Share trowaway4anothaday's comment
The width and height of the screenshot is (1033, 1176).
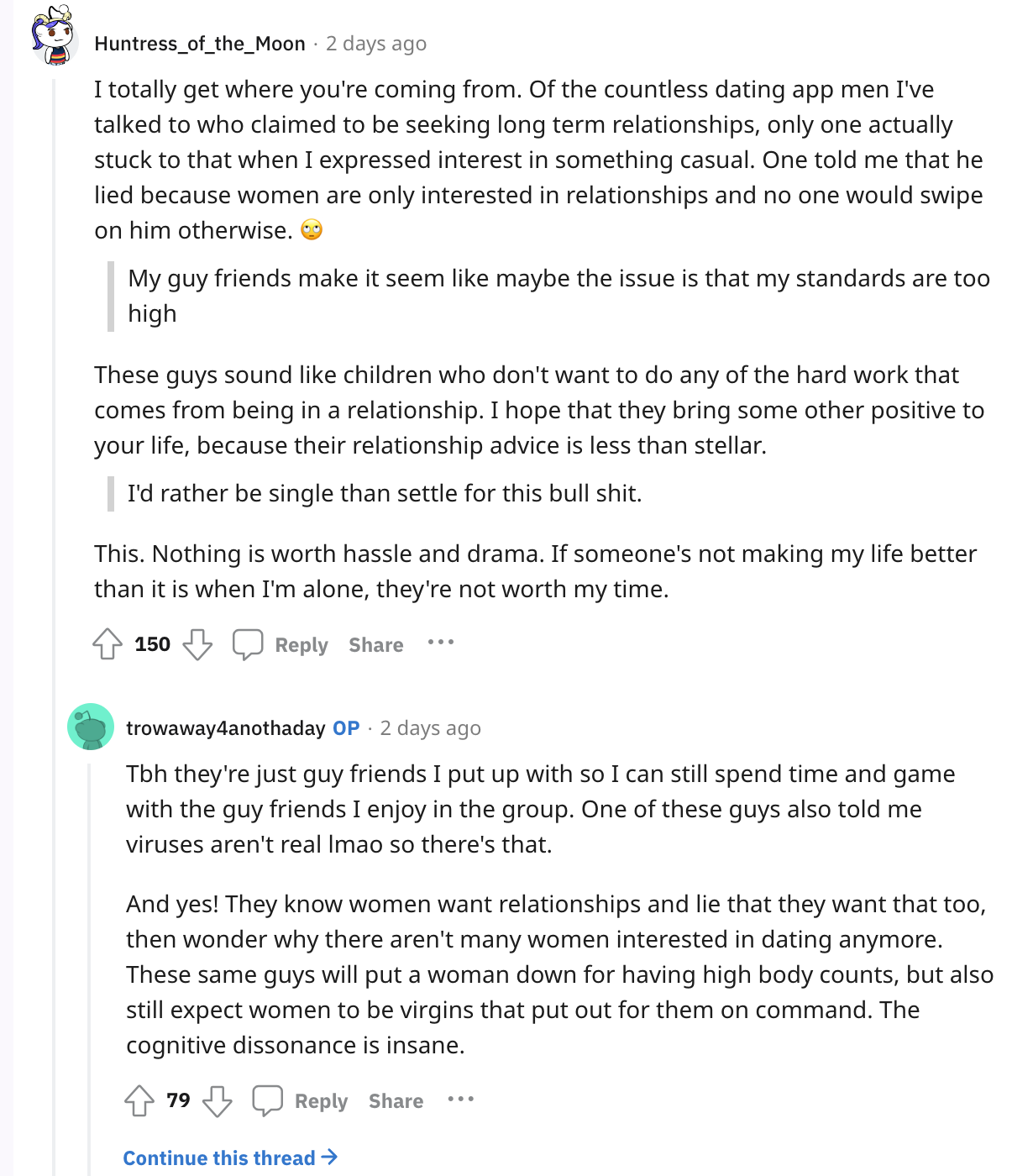(396, 1101)
